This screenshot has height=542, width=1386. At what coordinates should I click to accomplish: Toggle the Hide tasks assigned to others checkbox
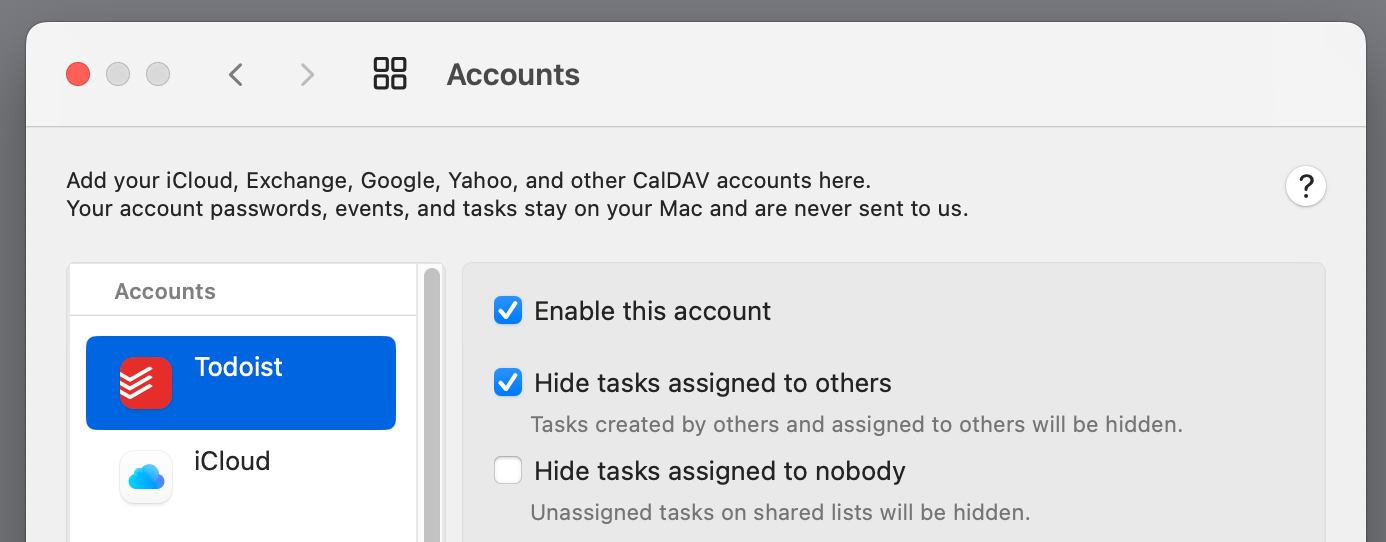pyautogui.click(x=508, y=383)
